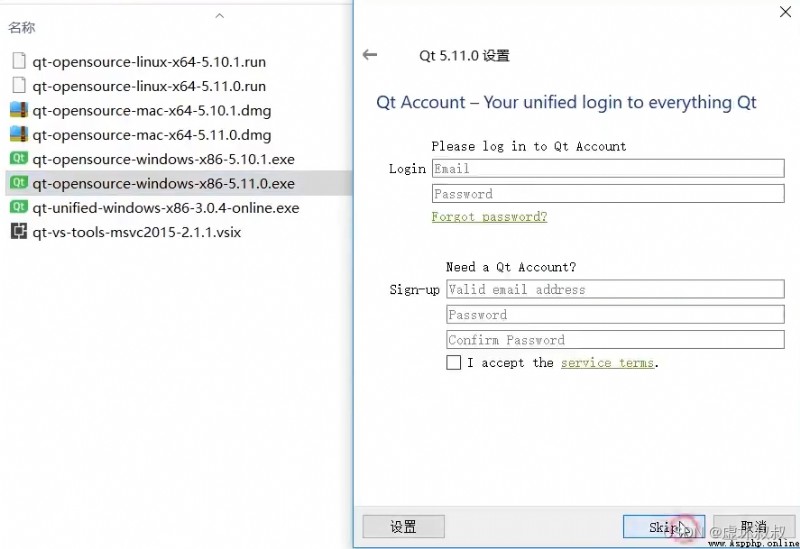Click the 'Need a Qt Account?' text
The image size is (800, 549).
click(511, 267)
